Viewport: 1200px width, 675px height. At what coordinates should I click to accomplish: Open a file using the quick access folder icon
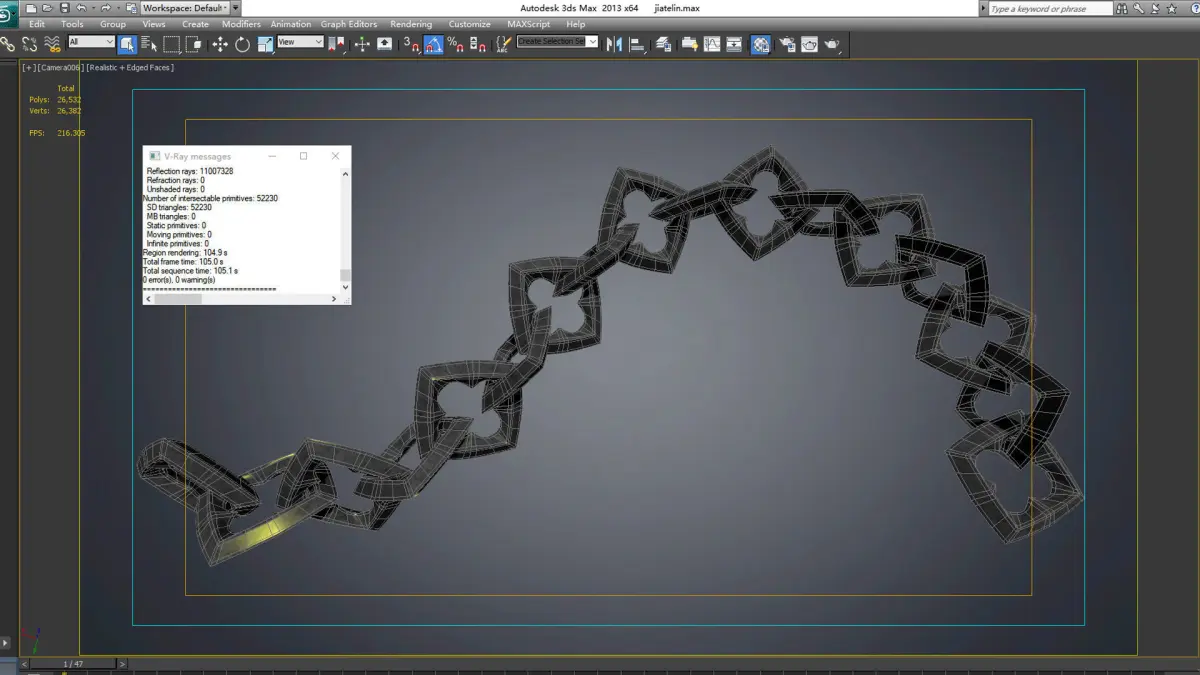coord(47,8)
